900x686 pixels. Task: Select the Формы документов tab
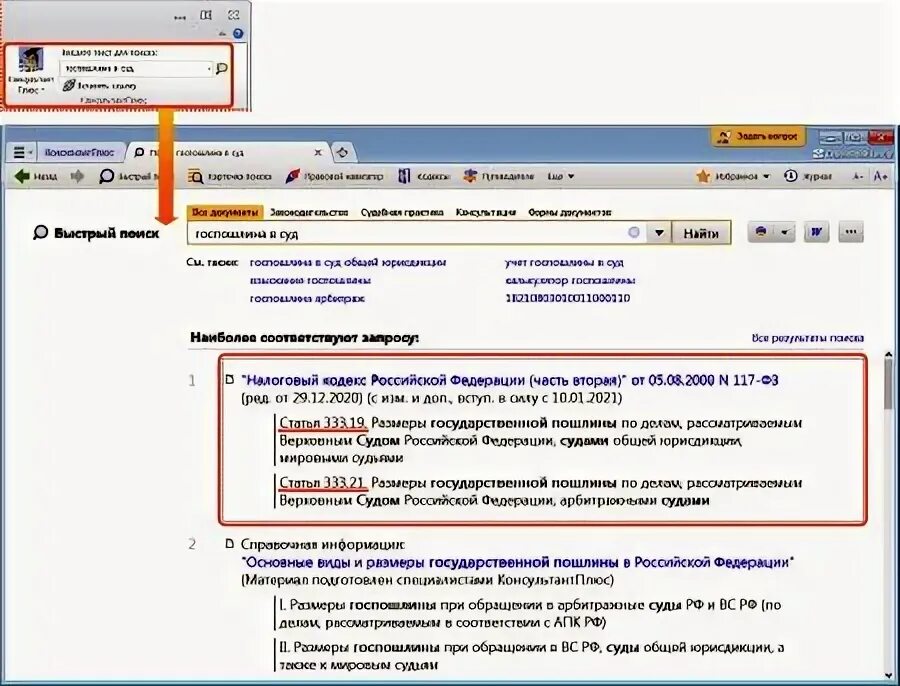click(569, 212)
